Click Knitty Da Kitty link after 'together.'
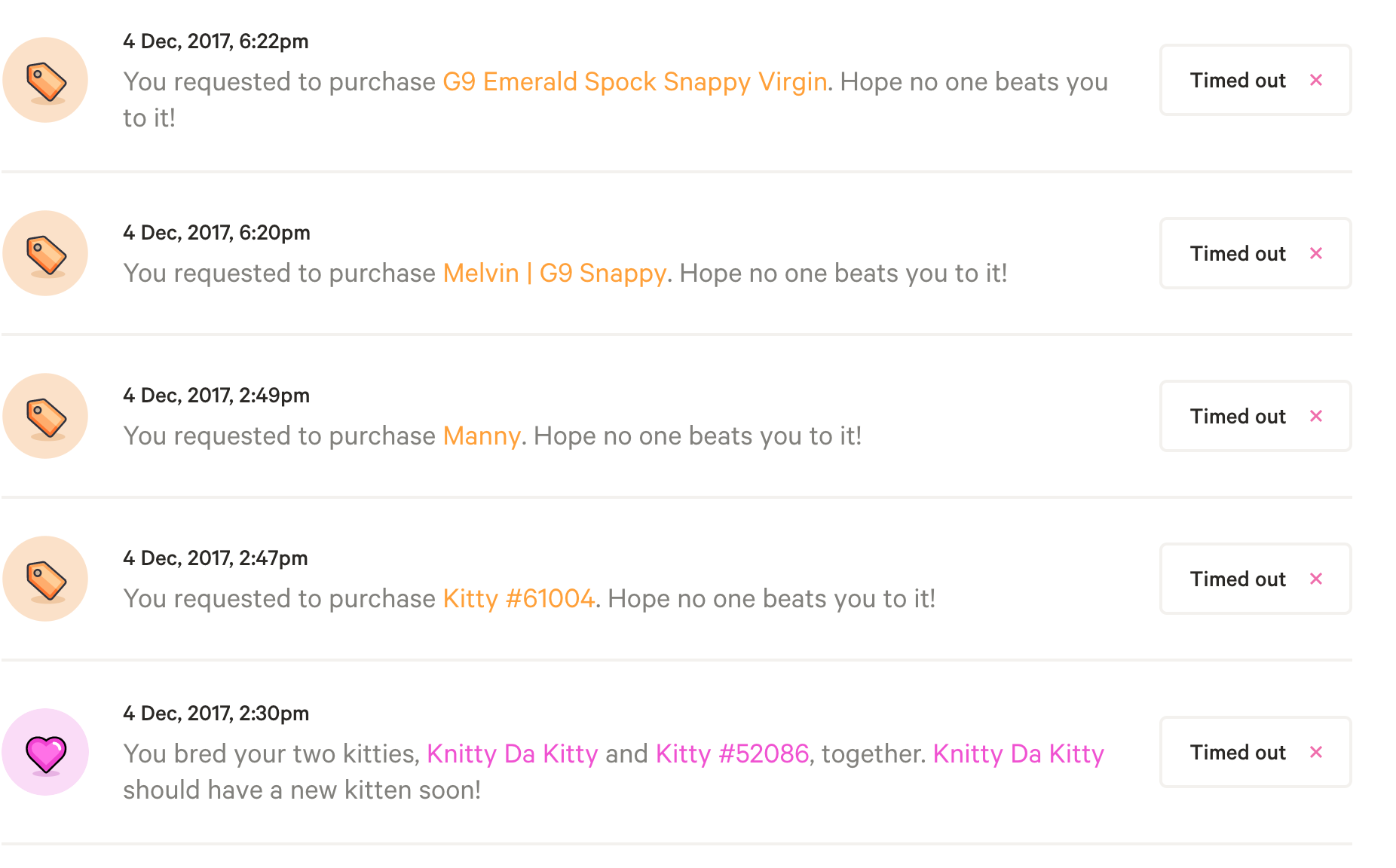 pyautogui.click(x=1018, y=754)
